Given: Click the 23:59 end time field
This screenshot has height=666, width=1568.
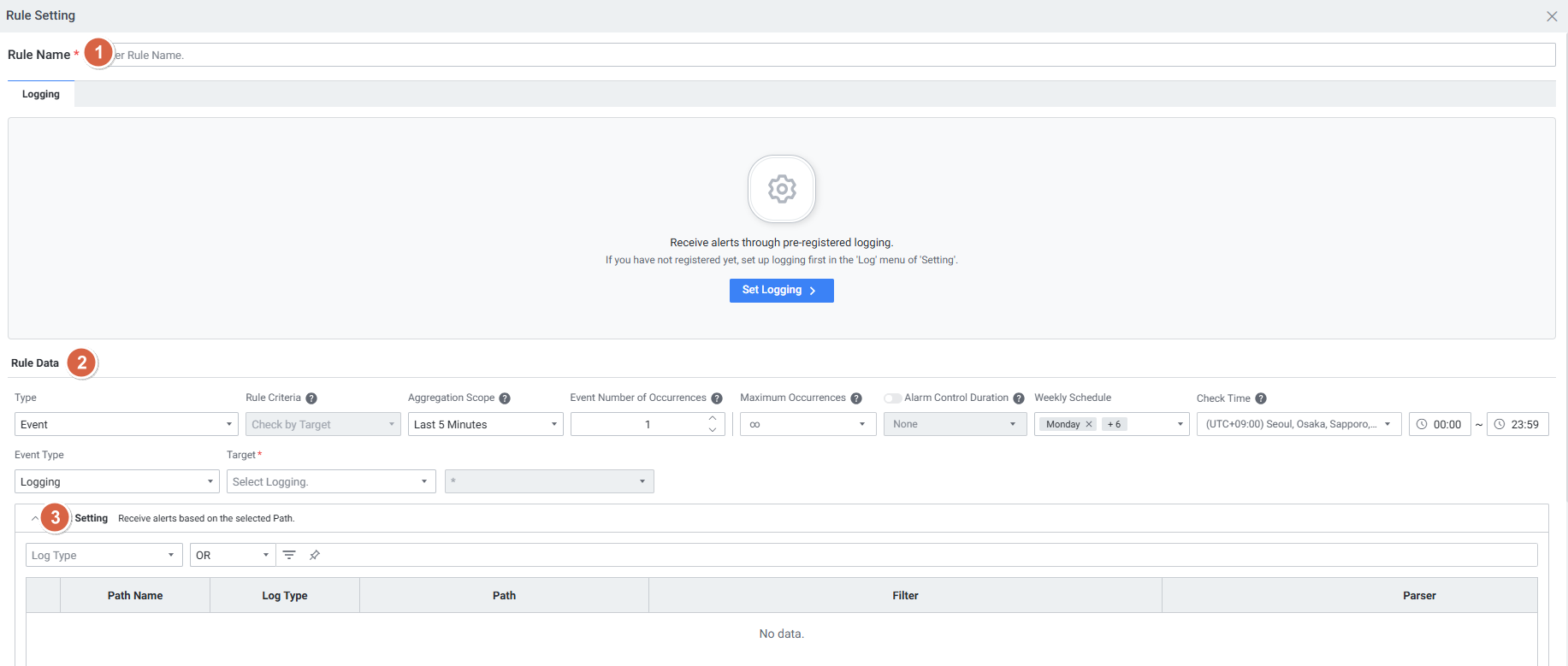Looking at the screenshot, I should pyautogui.click(x=1518, y=424).
